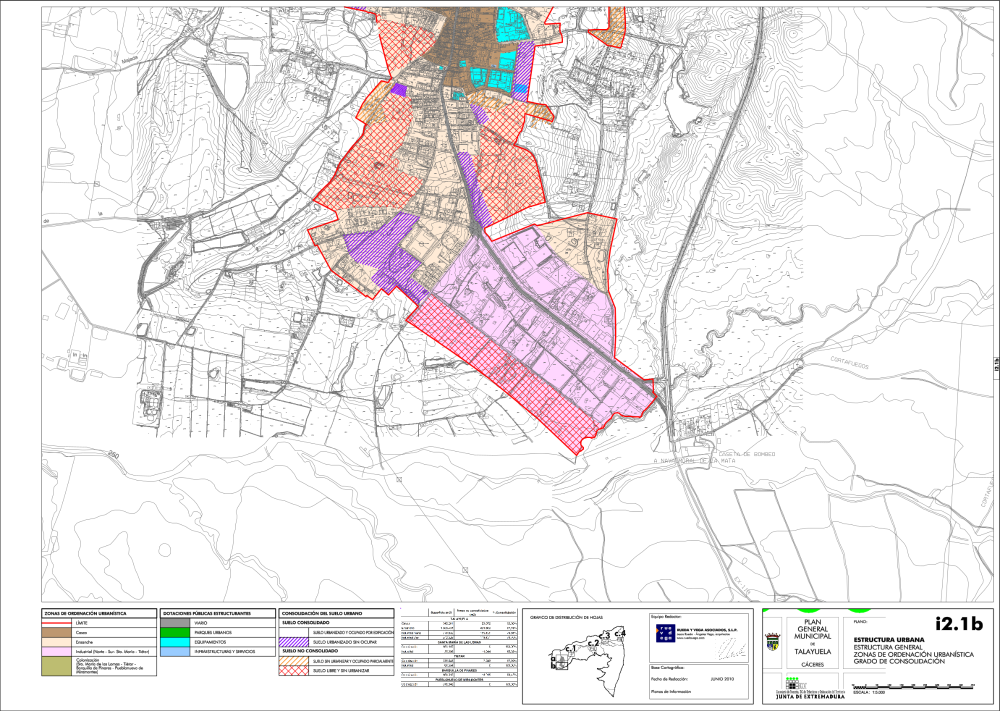Image resolution: width=1000 pixels, height=711 pixels.
Task: Pick the green PARQUES URBANOS swatch
Action: pos(175,632)
